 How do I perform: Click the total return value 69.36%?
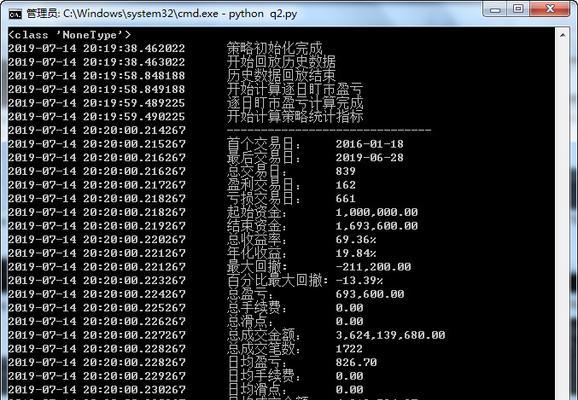356,239
